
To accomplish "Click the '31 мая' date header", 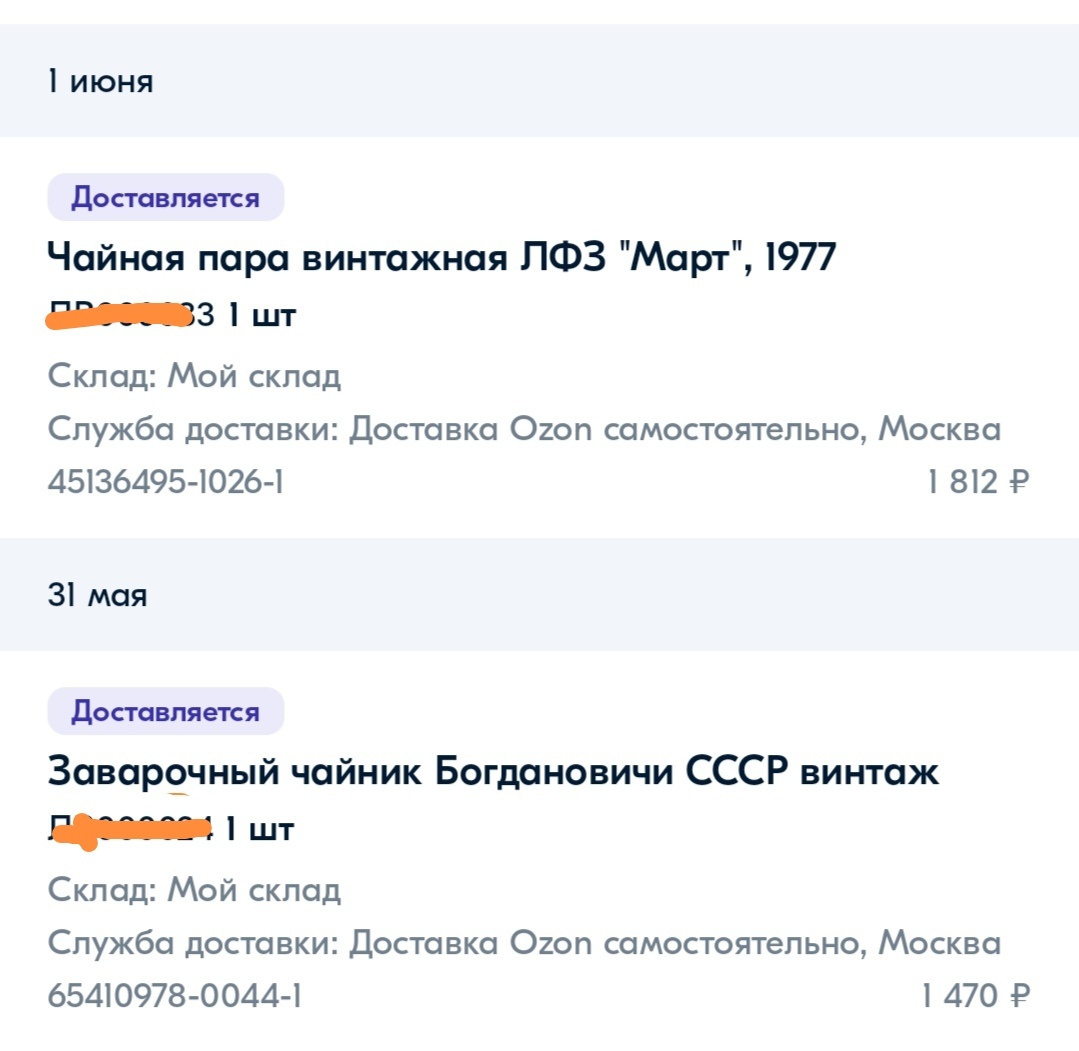I will point(97,595).
